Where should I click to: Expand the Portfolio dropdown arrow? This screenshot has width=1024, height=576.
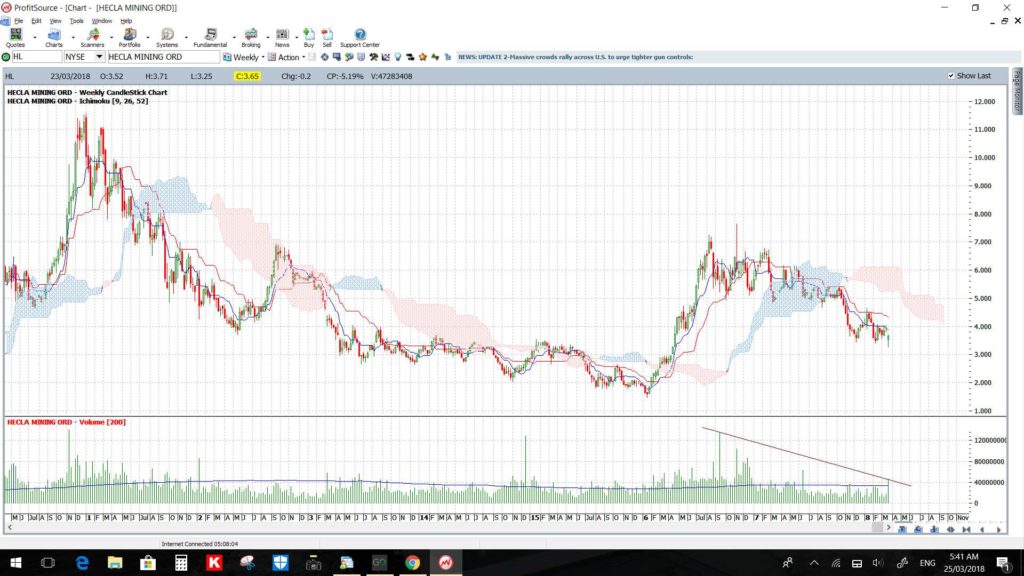(148, 38)
